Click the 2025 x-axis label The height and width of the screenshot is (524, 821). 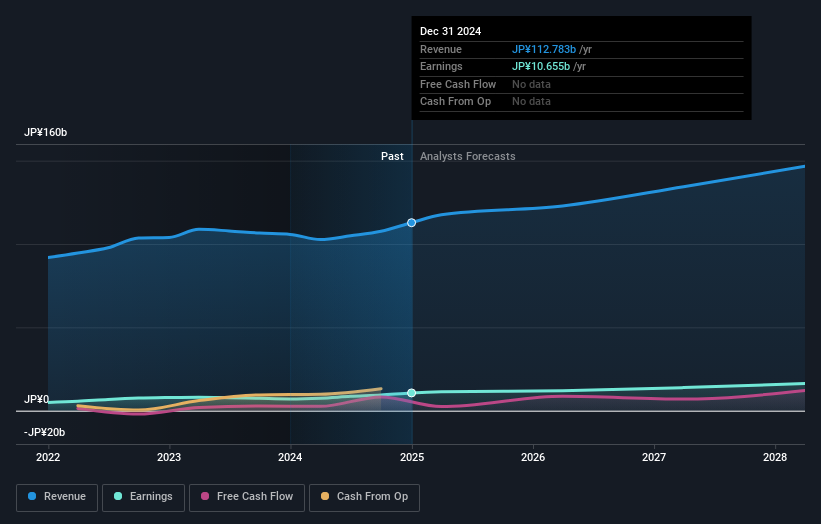tap(412, 457)
